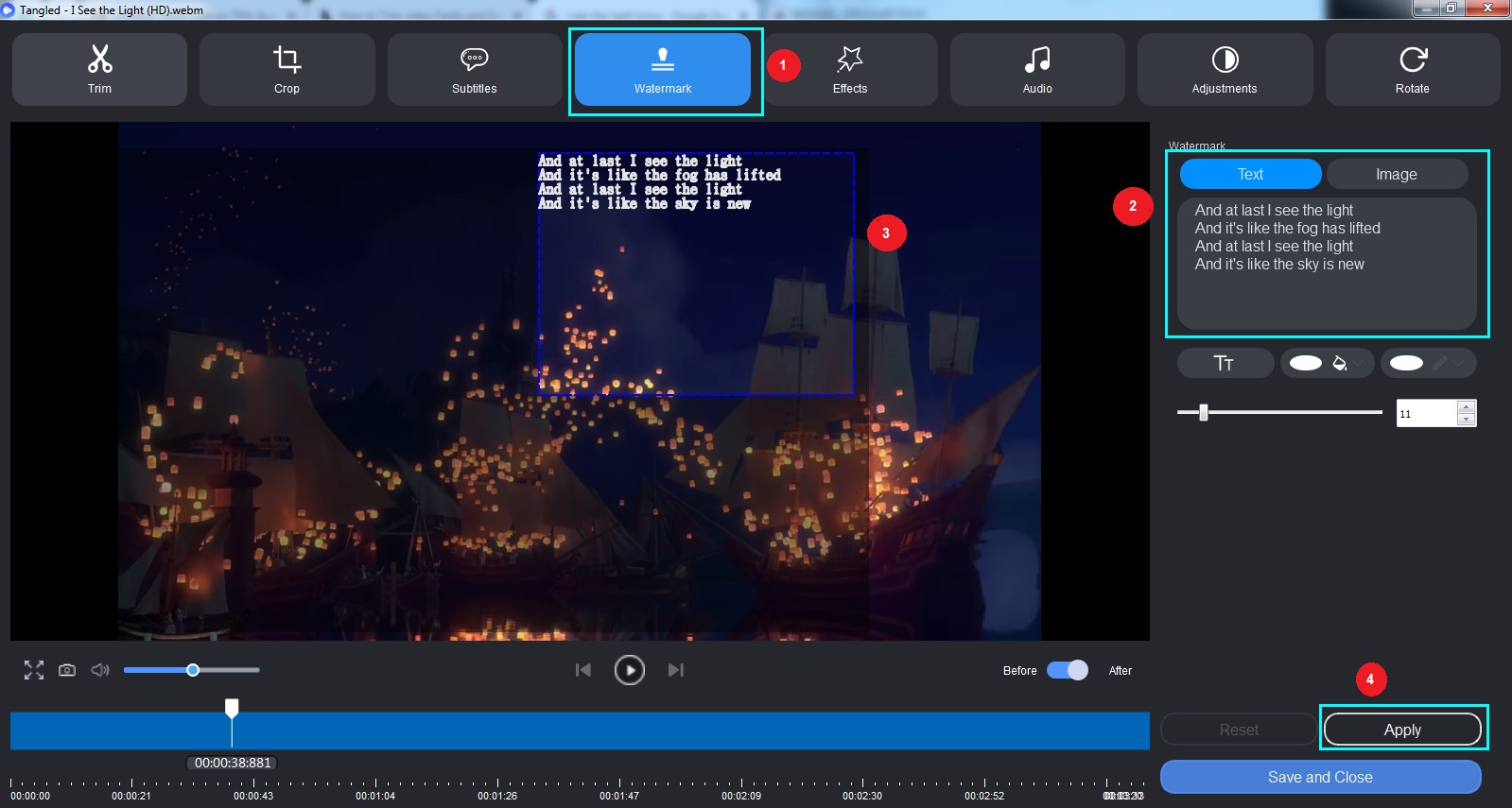1512x808 pixels.
Task: Open the Crop tool
Action: coord(287,69)
